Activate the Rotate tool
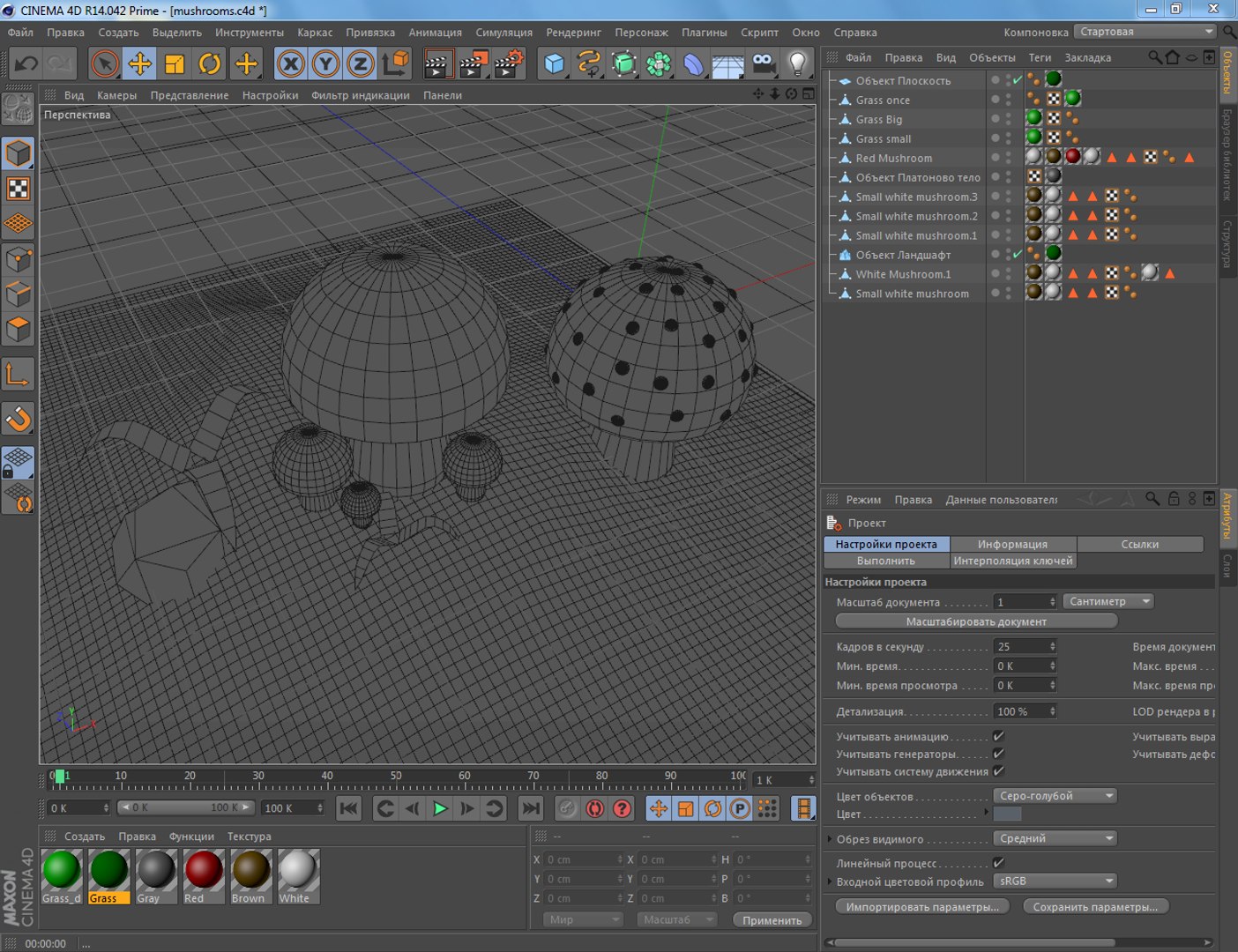The image size is (1238, 952). click(x=210, y=63)
